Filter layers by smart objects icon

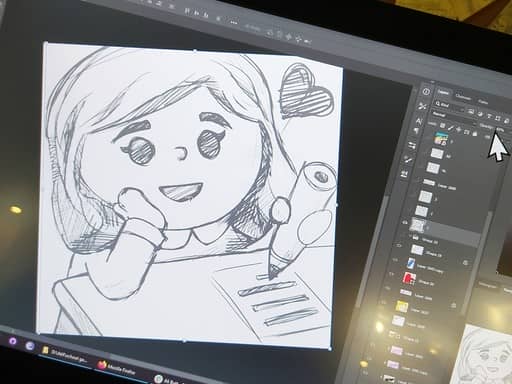(x=506, y=120)
